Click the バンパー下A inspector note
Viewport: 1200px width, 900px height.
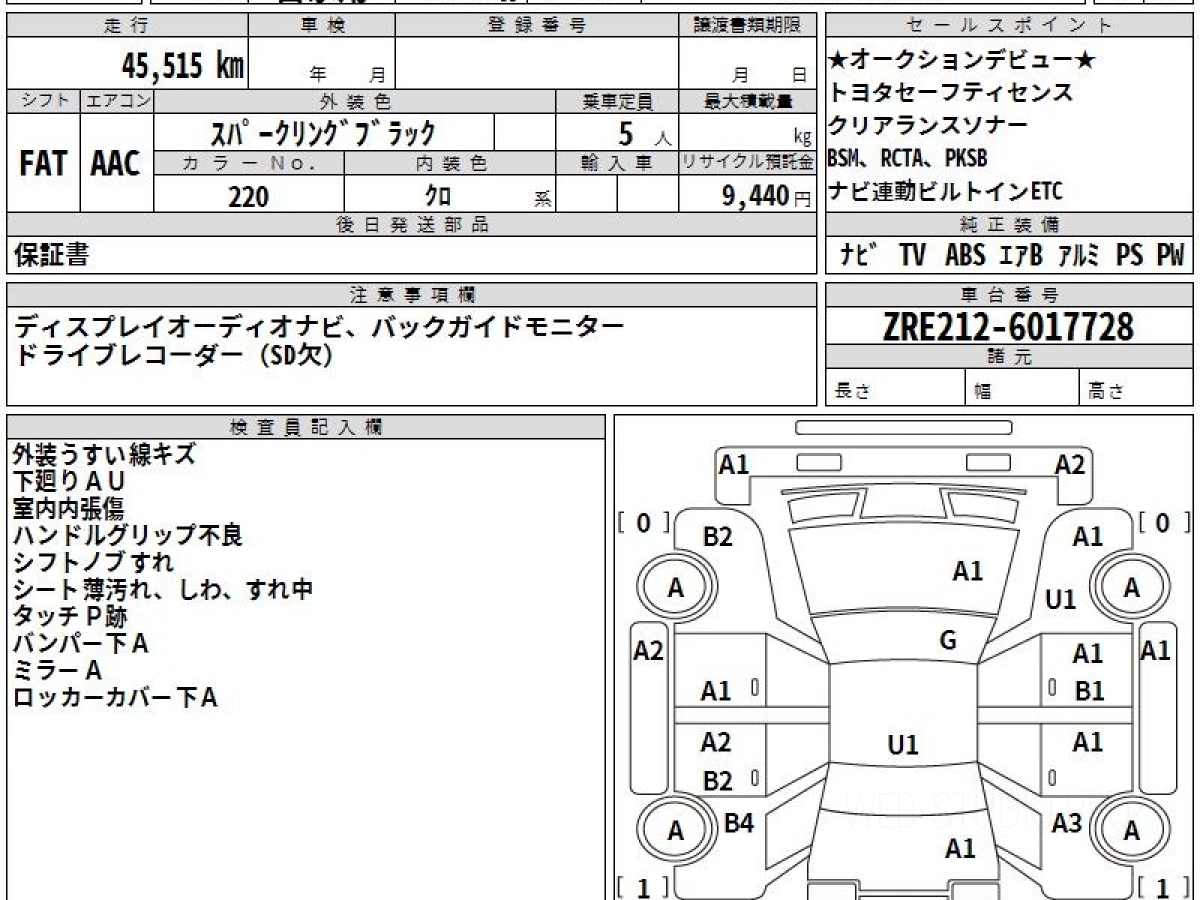coord(81,644)
